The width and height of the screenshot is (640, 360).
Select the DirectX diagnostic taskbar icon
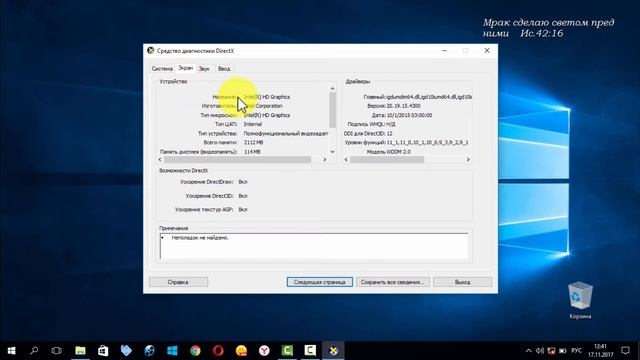pos(333,350)
